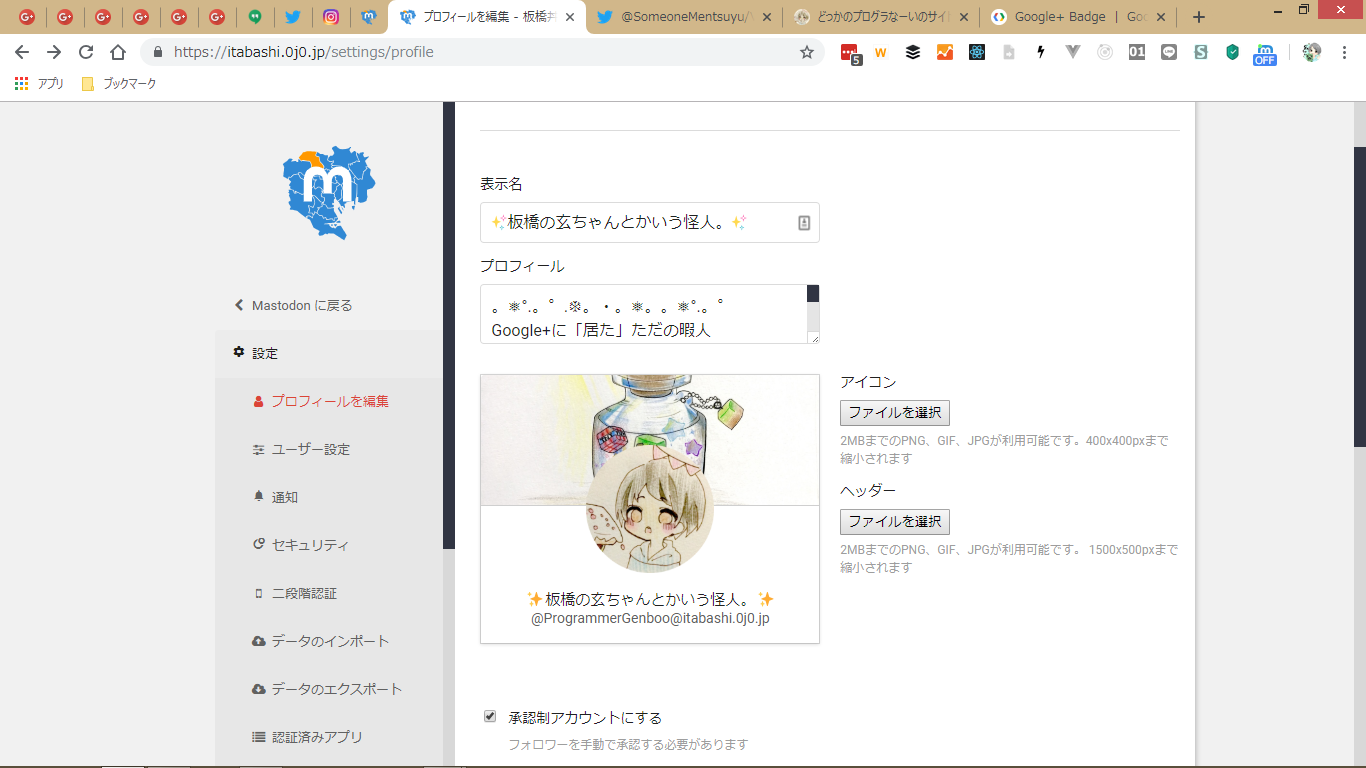The height and width of the screenshot is (768, 1366).
Task: Bookmark this page with the star icon
Action: 807,52
